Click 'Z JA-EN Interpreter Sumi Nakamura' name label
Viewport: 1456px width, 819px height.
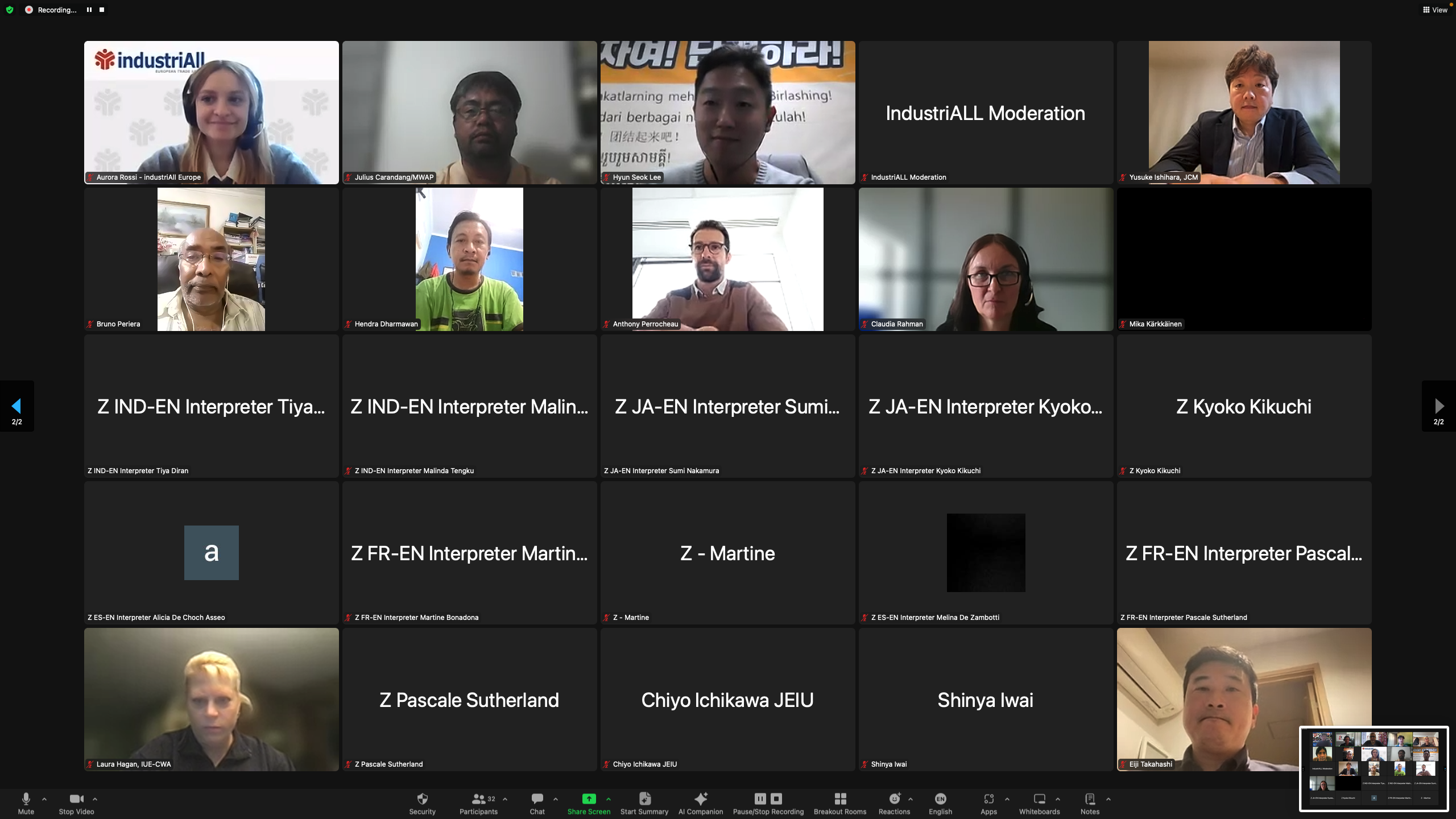pos(661,471)
